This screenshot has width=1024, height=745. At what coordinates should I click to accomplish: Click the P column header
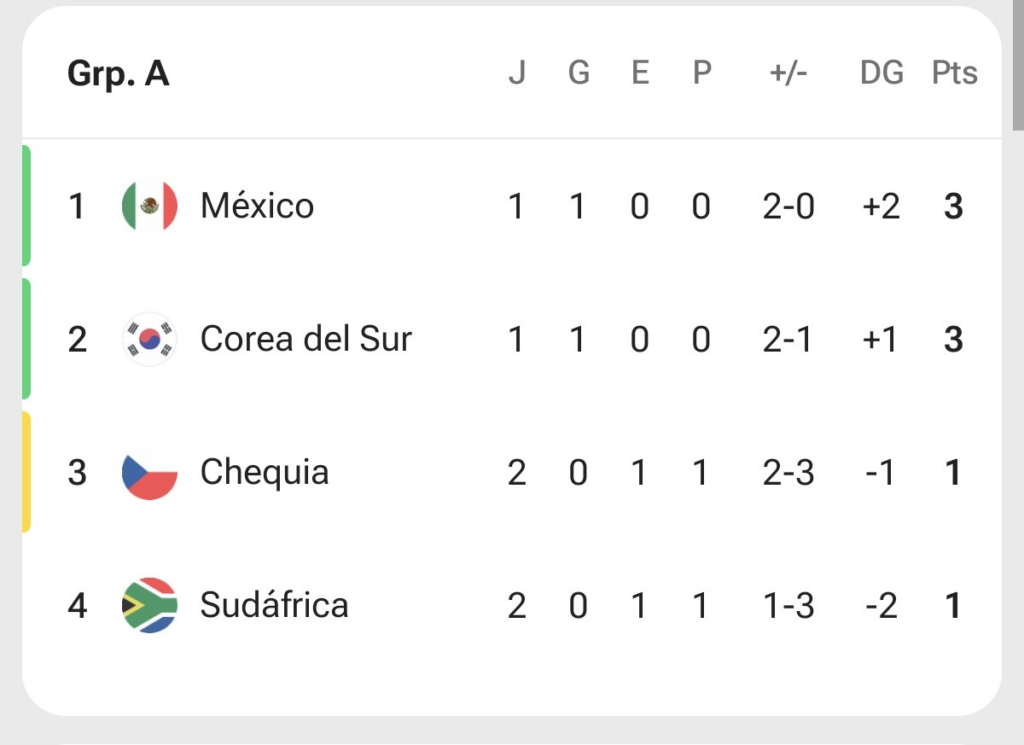tap(701, 72)
